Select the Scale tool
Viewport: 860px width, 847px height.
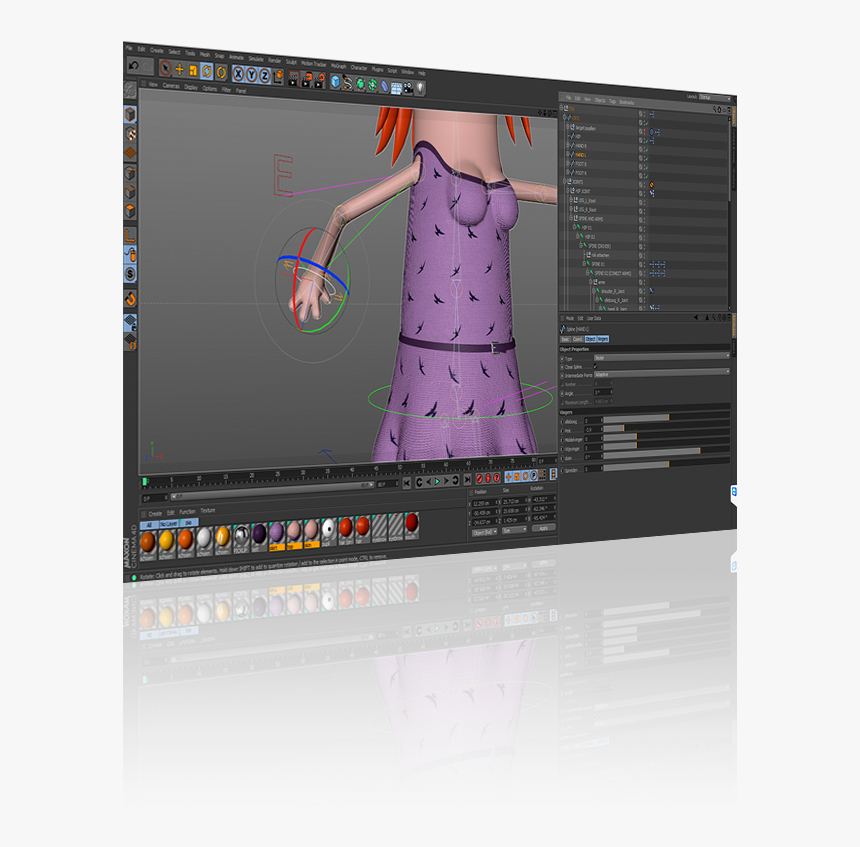pos(193,71)
